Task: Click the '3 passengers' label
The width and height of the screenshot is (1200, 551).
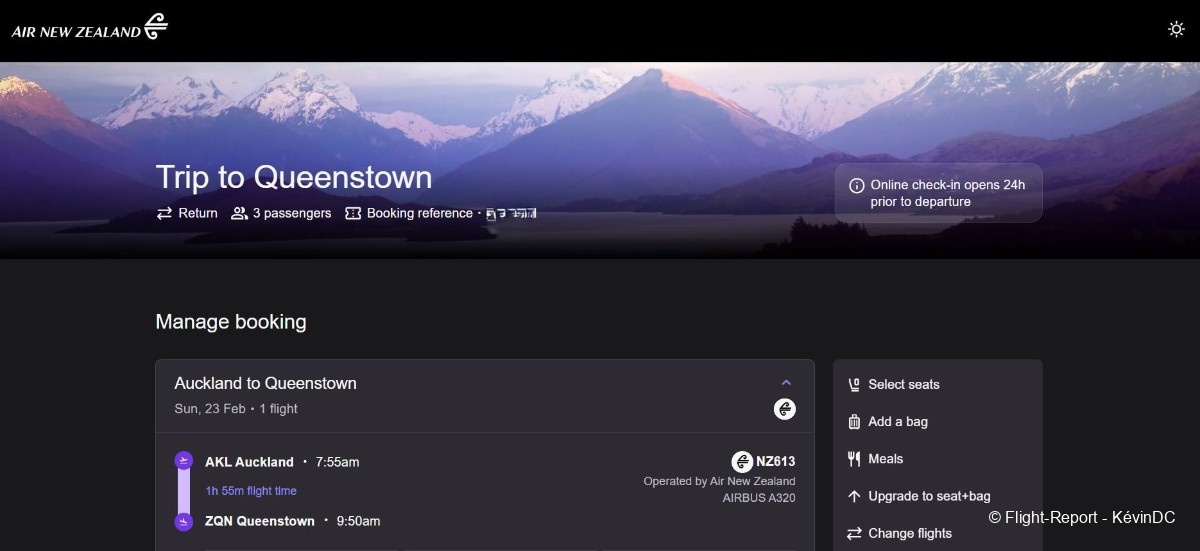Action: pos(292,213)
